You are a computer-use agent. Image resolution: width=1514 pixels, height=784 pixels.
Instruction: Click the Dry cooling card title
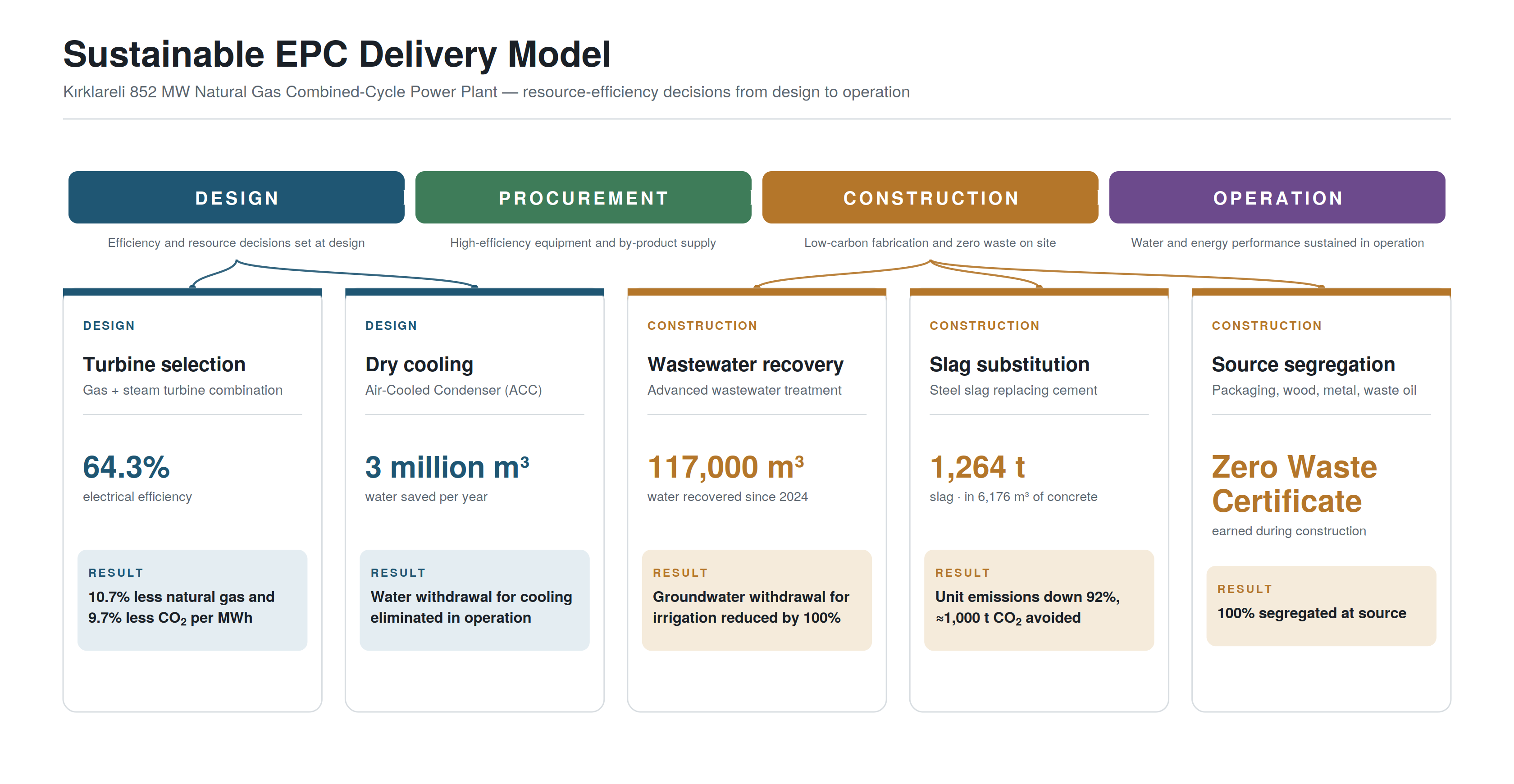(419, 365)
